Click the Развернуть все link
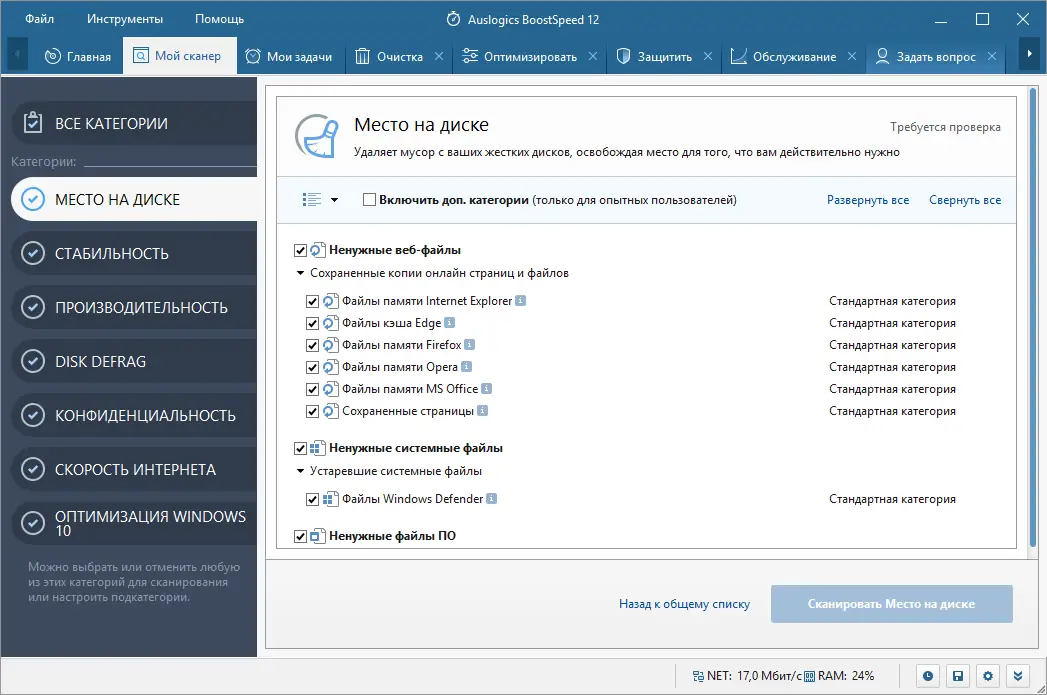The width and height of the screenshot is (1047, 695). coord(867,200)
